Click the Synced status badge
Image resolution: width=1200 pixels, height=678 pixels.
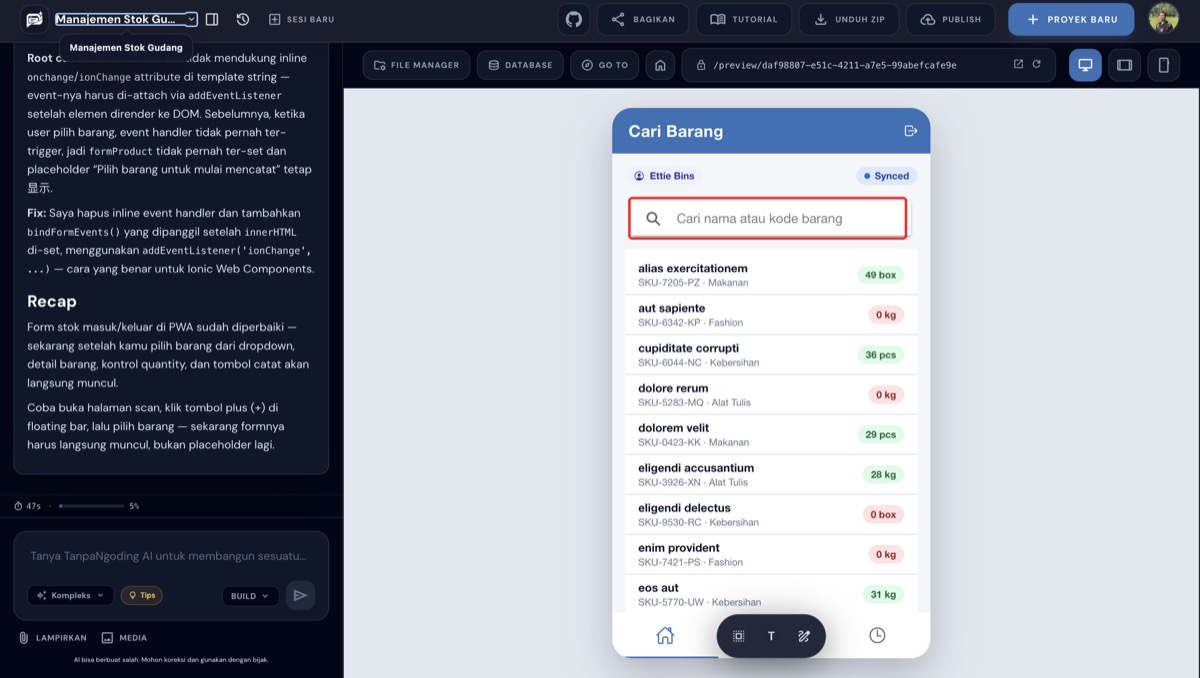[886, 176]
